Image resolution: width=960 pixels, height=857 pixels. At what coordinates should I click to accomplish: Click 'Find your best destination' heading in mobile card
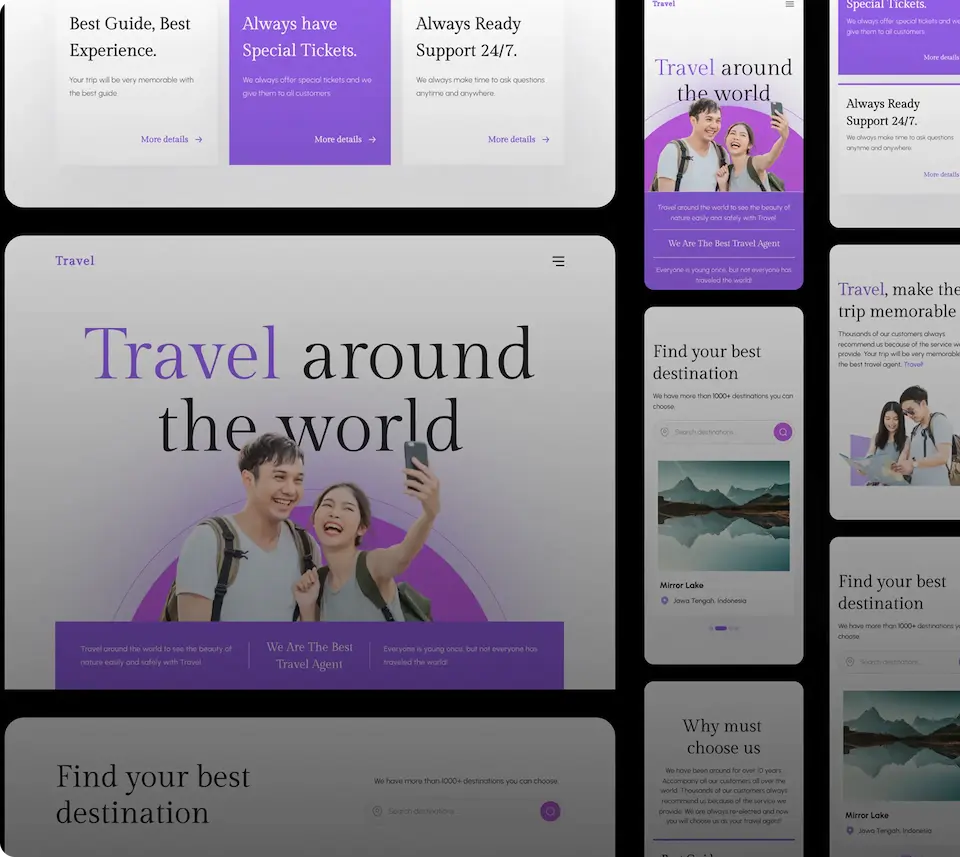pos(707,362)
